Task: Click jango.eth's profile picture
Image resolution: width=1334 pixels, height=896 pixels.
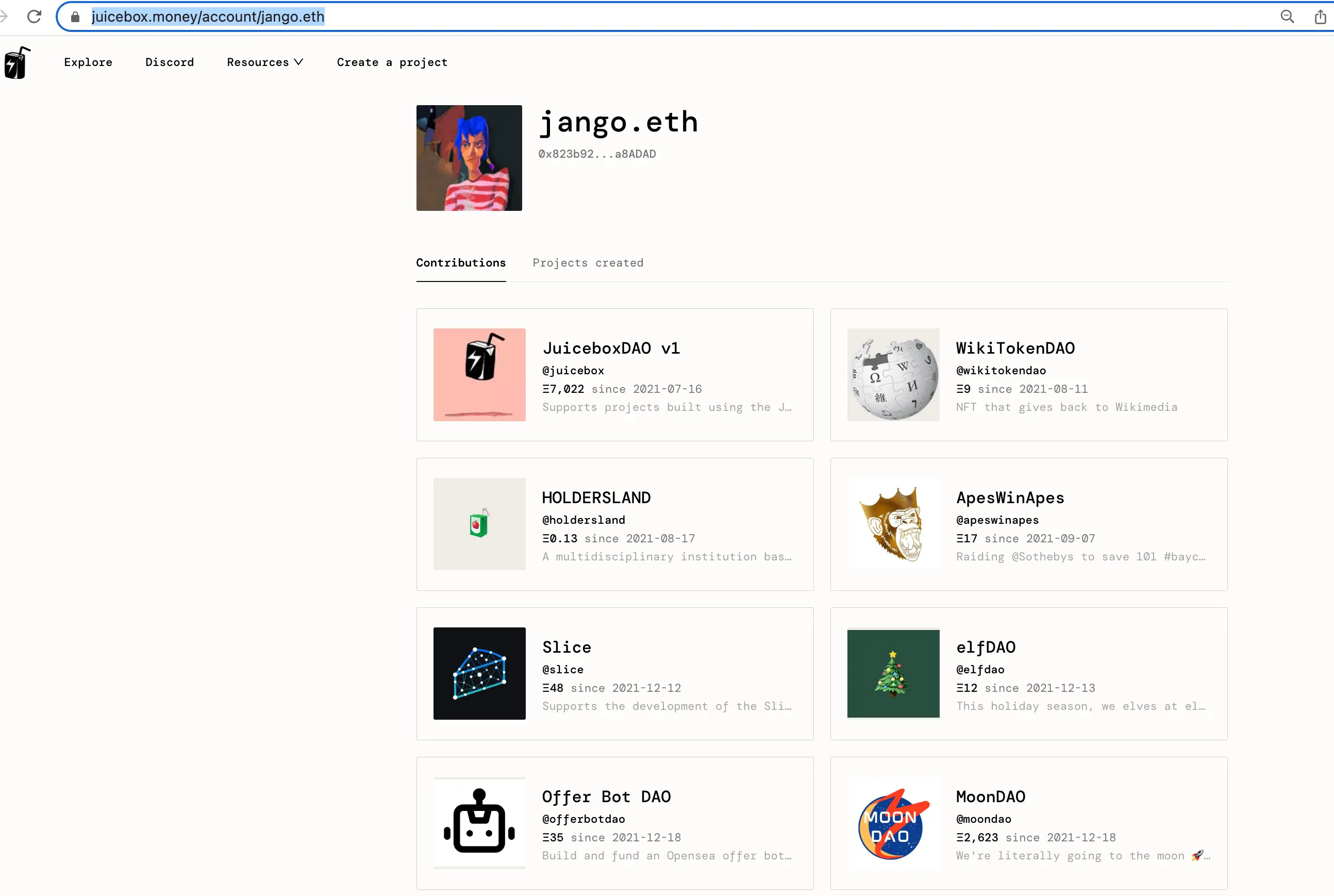Action: (x=469, y=158)
